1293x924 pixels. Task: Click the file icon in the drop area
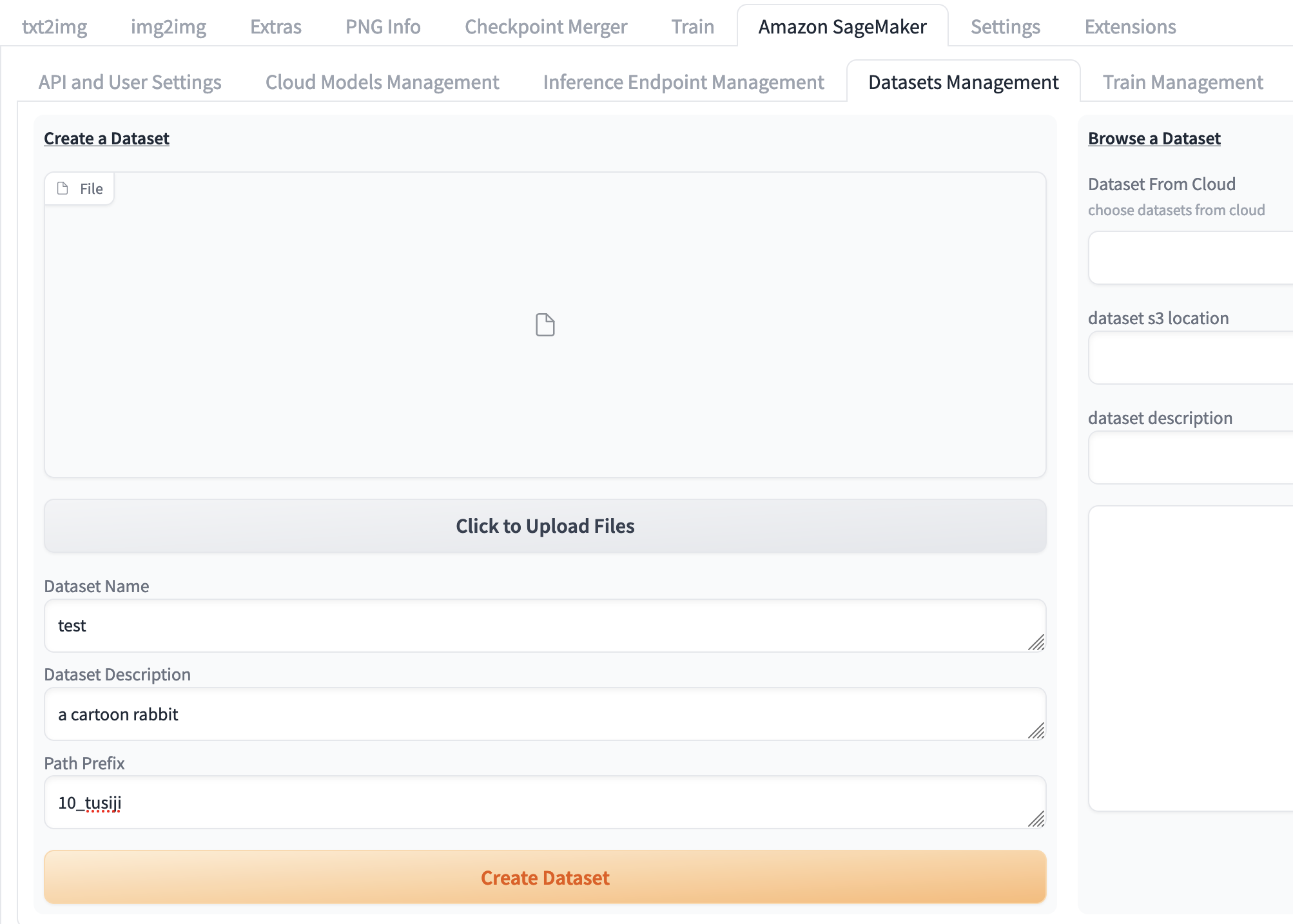(x=545, y=325)
